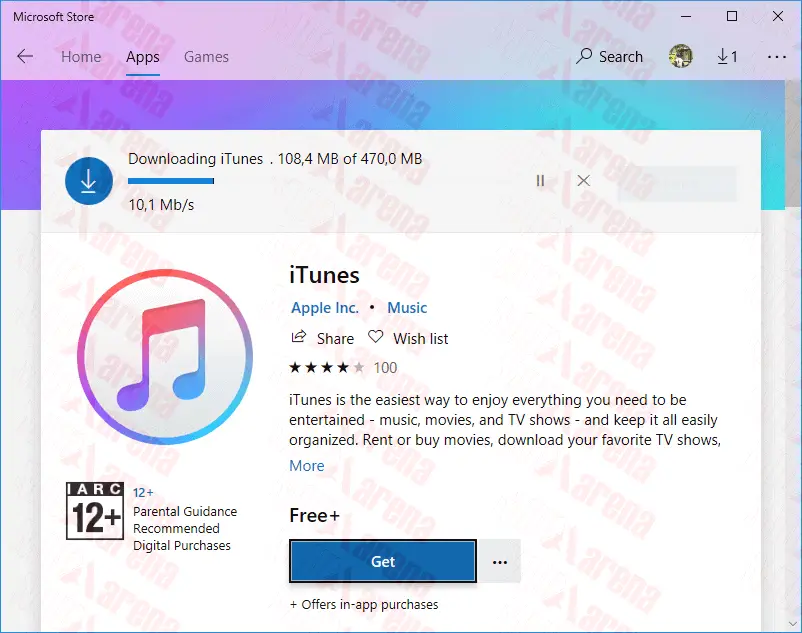Maximize the Microsoft Store window
The height and width of the screenshot is (633, 802).
732,16
